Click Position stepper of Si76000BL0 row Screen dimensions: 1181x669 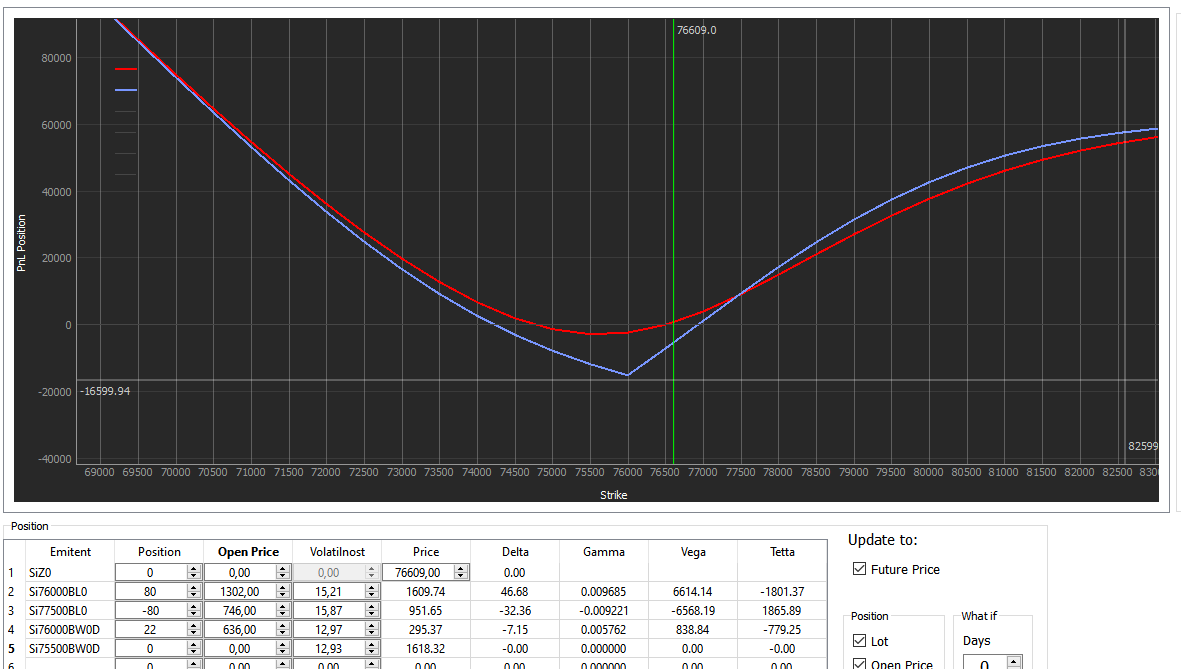(194, 591)
